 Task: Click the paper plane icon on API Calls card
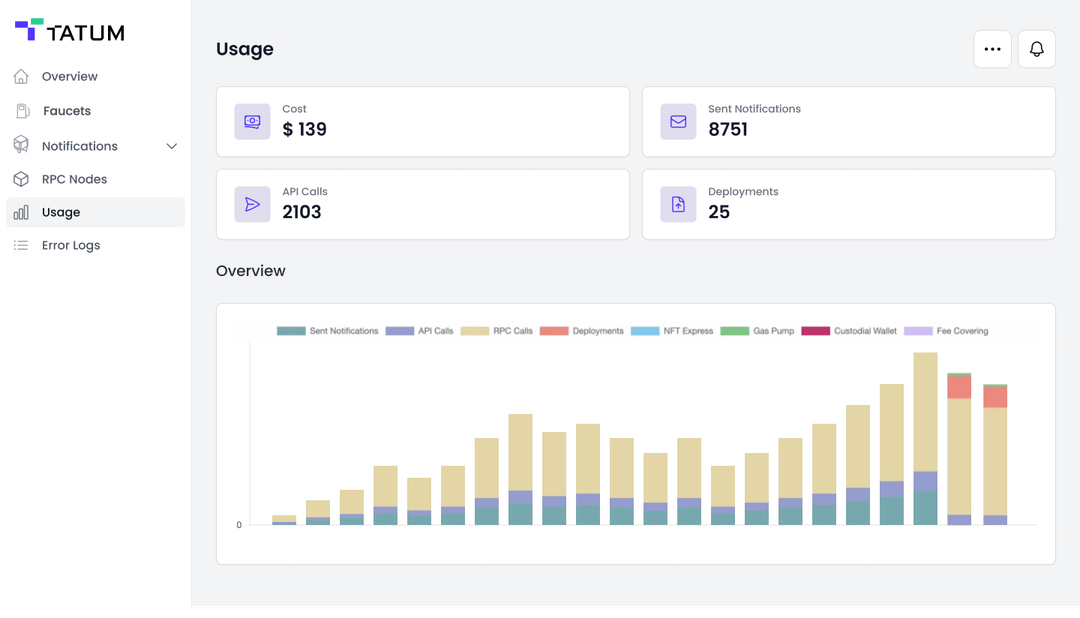[252, 204]
